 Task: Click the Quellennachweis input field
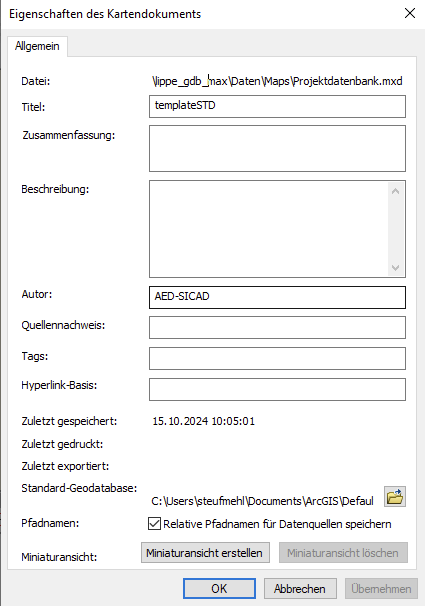coord(277,327)
